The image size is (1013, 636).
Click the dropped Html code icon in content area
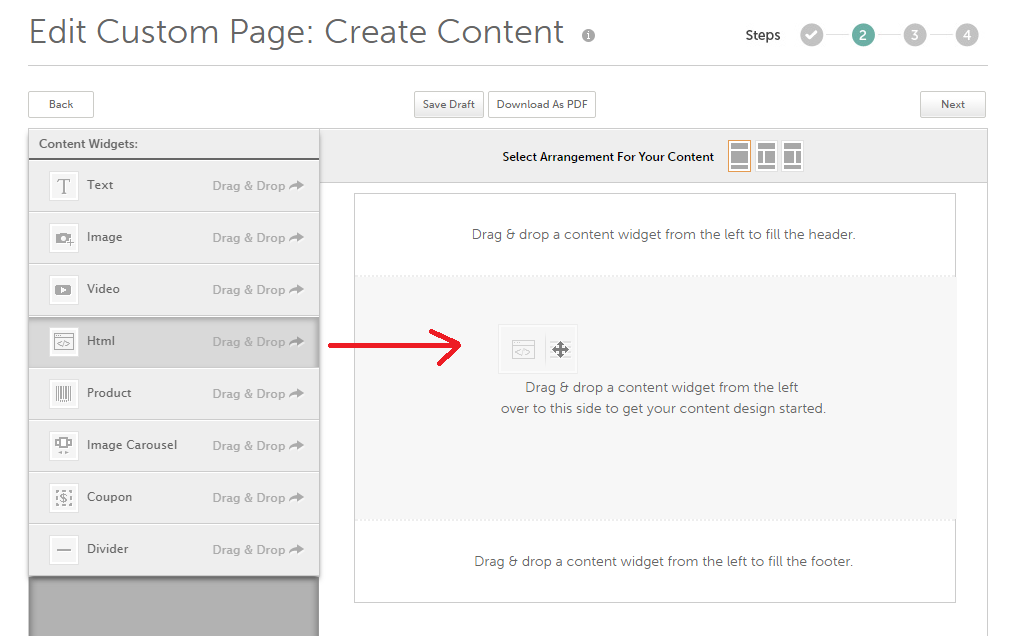pyautogui.click(x=523, y=350)
